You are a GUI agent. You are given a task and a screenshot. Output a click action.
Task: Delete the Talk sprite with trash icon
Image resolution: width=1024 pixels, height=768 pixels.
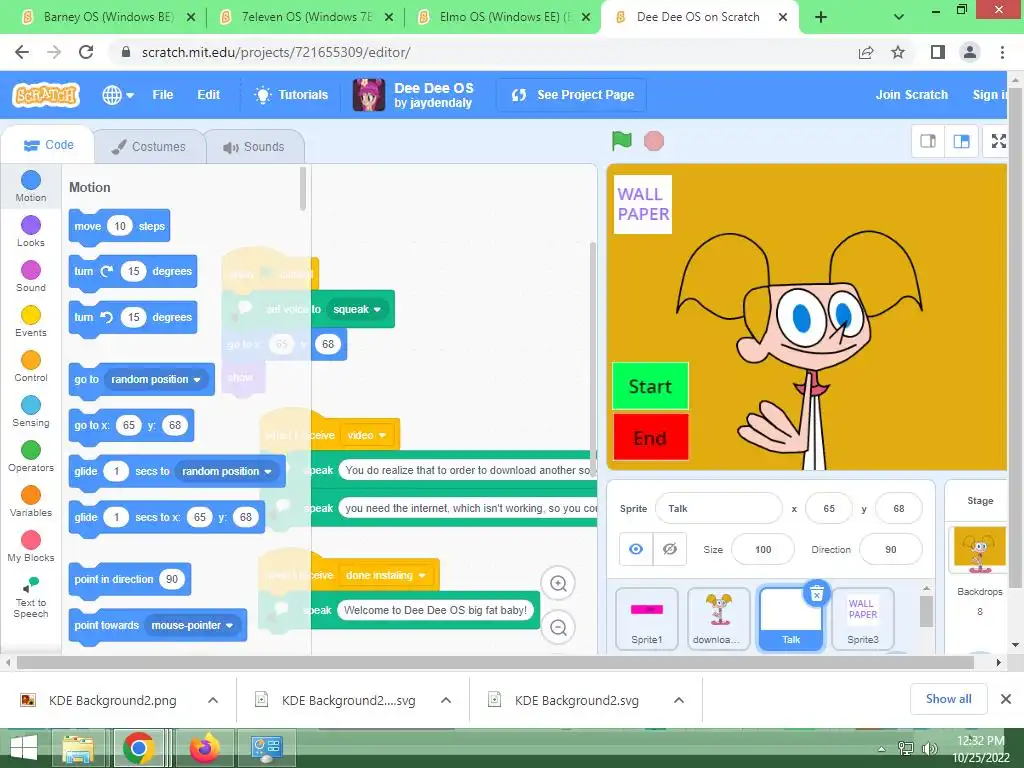[816, 594]
